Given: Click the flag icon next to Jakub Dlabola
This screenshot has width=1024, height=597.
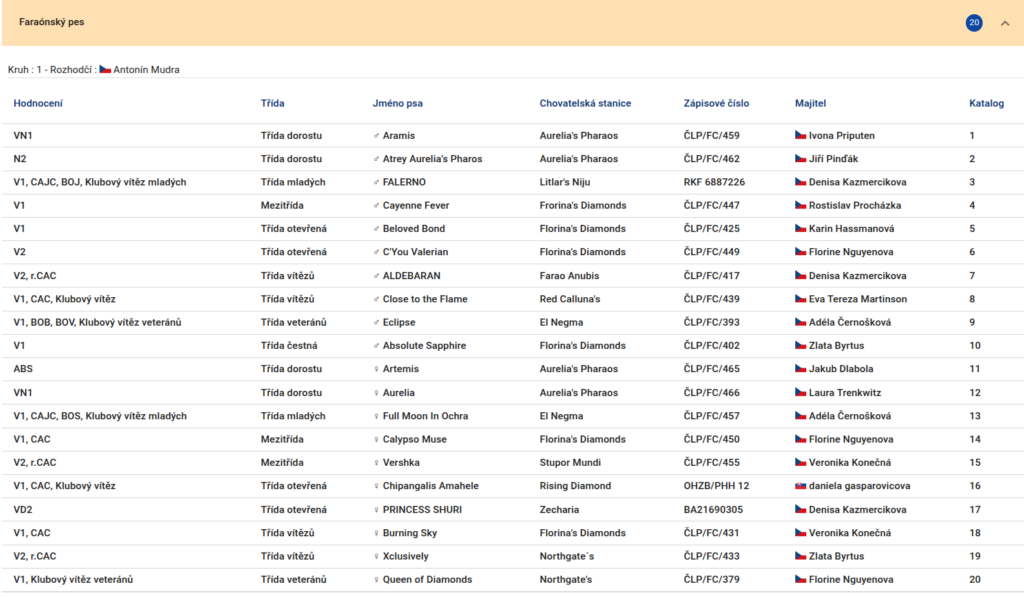Looking at the screenshot, I should pyautogui.click(x=801, y=369).
